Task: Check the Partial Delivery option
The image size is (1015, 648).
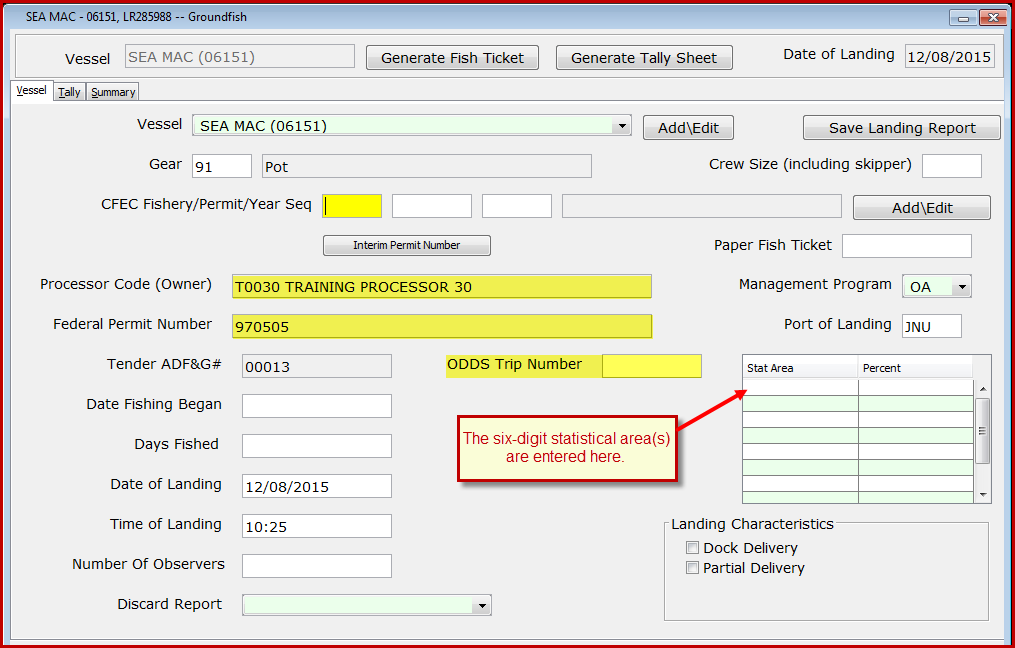Action: (692, 568)
